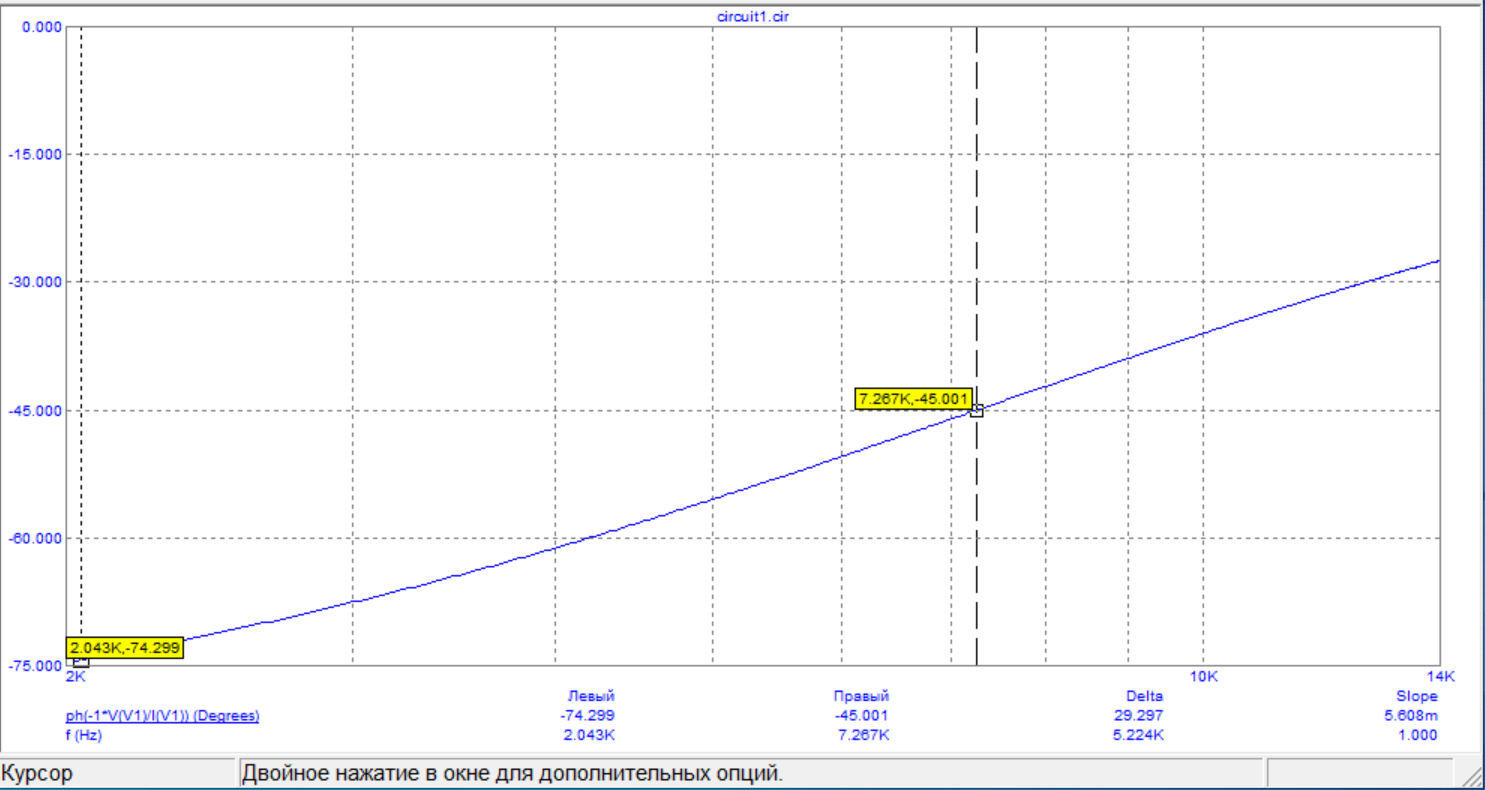Click the -30.000 Y-axis label
This screenshot has width=1485, height=790.
pos(36,282)
